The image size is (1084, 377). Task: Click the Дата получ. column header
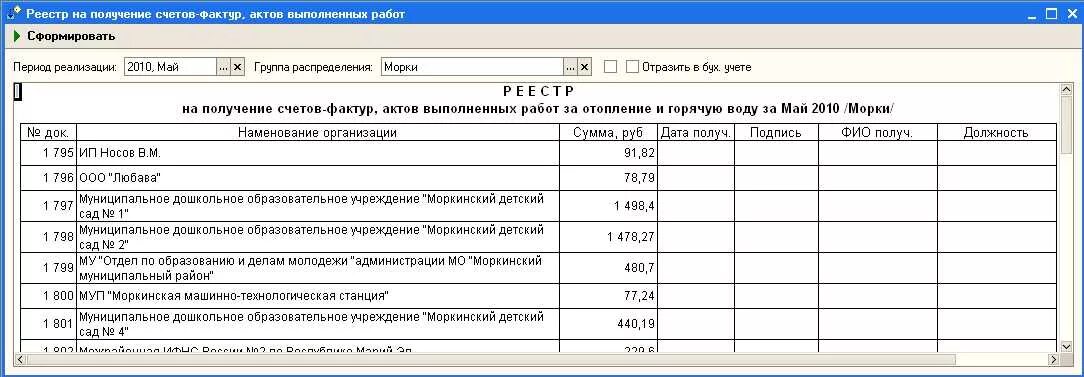point(695,133)
